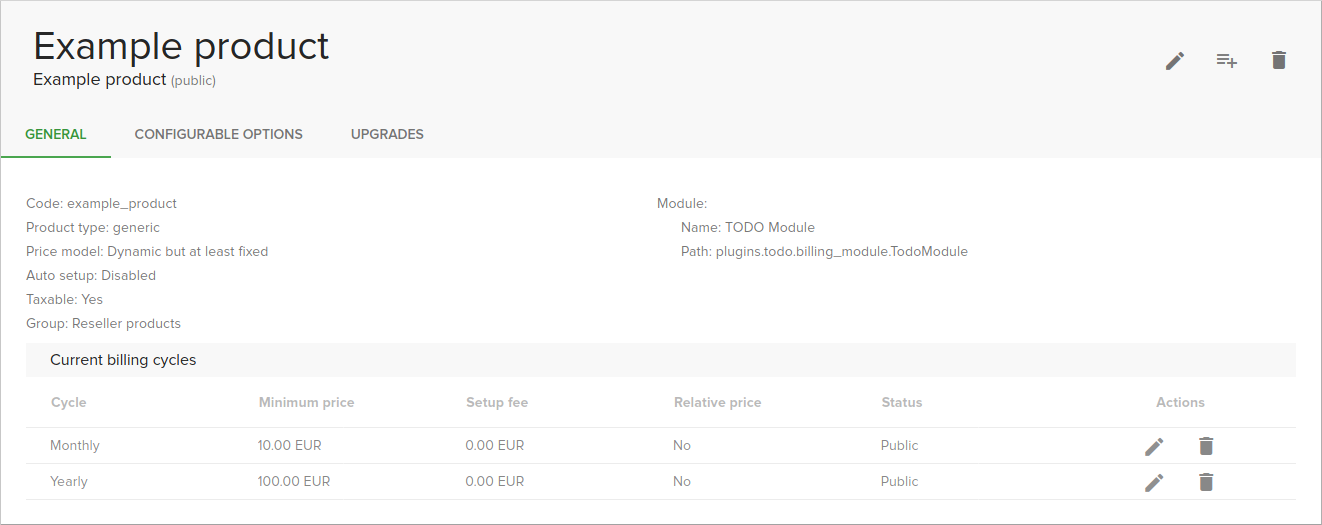
Task: Click the Cycle column header
Action: 68,402
